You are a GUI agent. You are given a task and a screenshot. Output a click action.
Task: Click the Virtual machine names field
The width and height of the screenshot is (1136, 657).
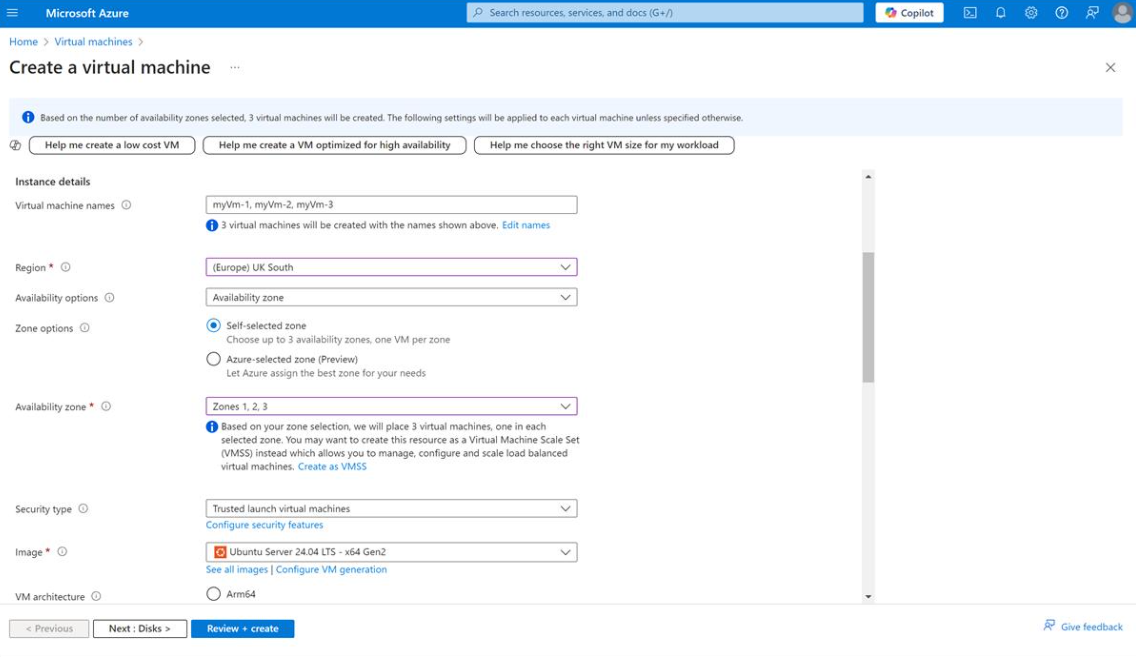[391, 205]
